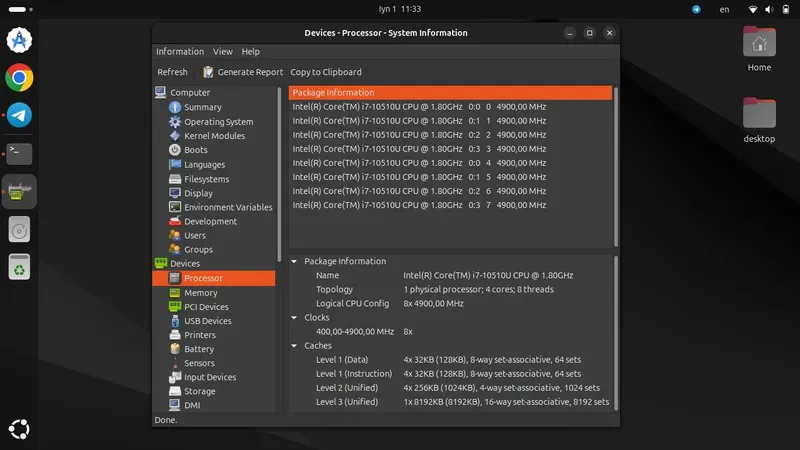Select the Input Devices icon
800x450 pixels.
174,377
